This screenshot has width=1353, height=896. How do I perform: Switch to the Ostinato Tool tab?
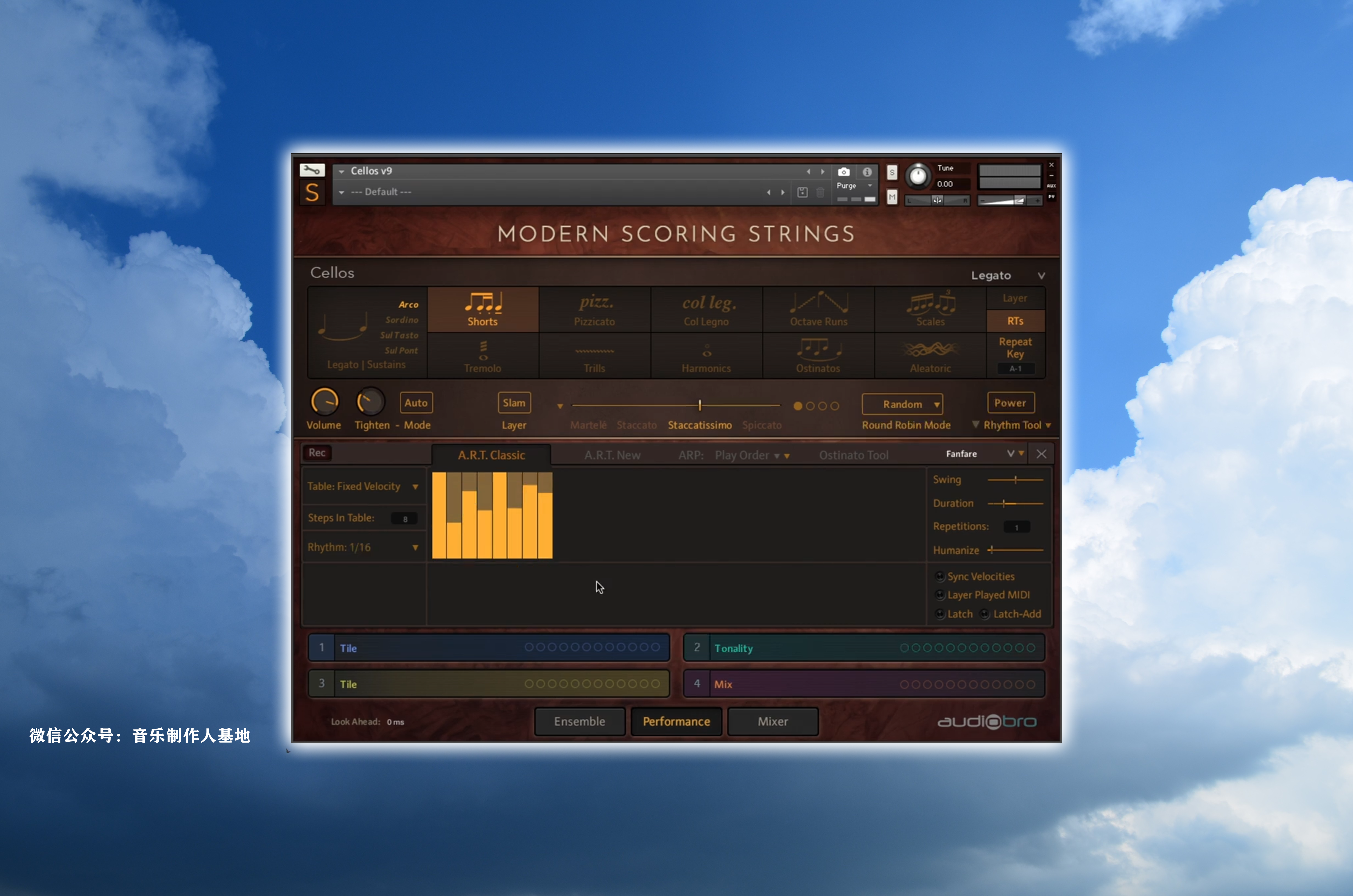click(854, 455)
